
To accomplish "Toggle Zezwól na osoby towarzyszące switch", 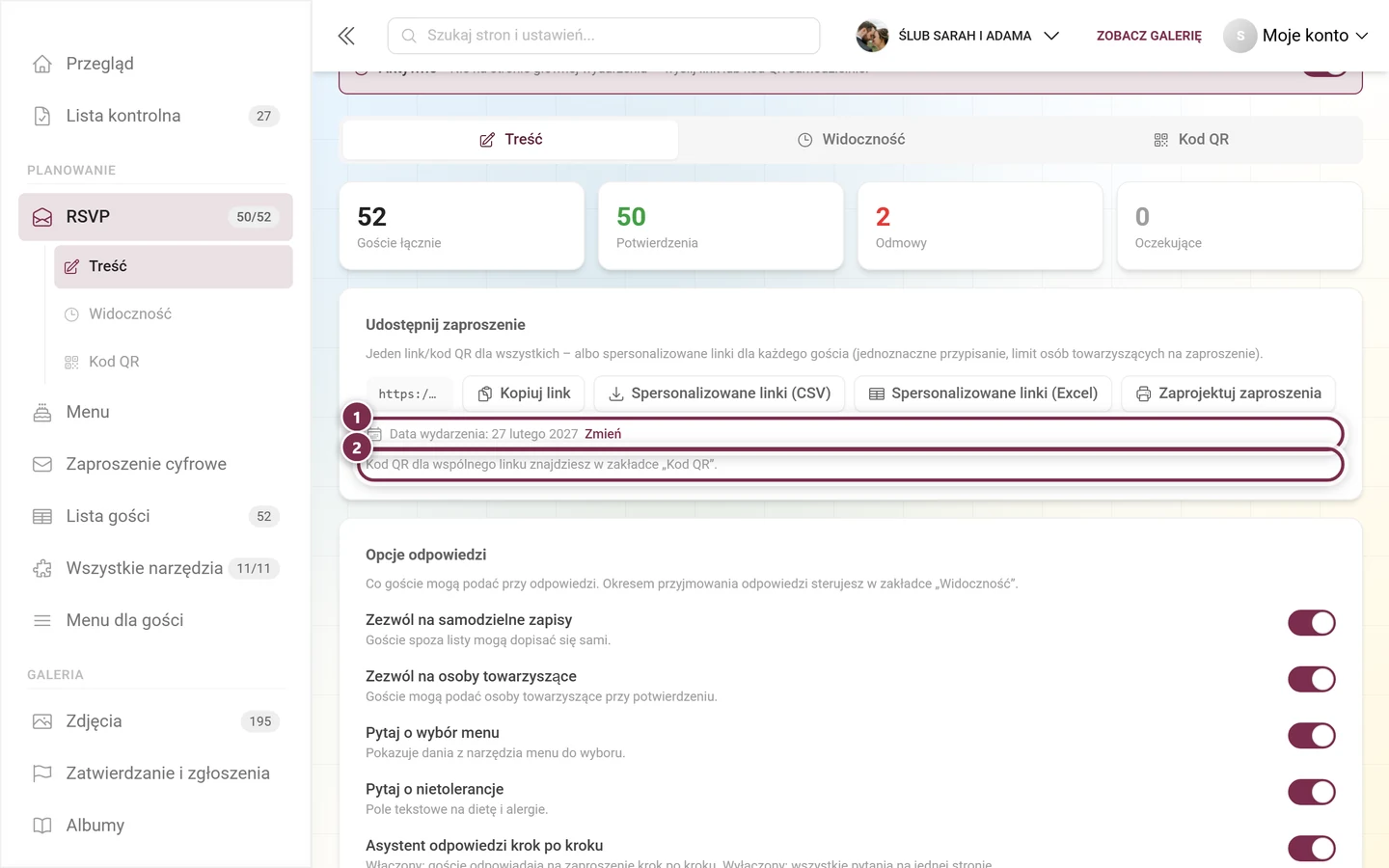I will pyautogui.click(x=1312, y=679).
